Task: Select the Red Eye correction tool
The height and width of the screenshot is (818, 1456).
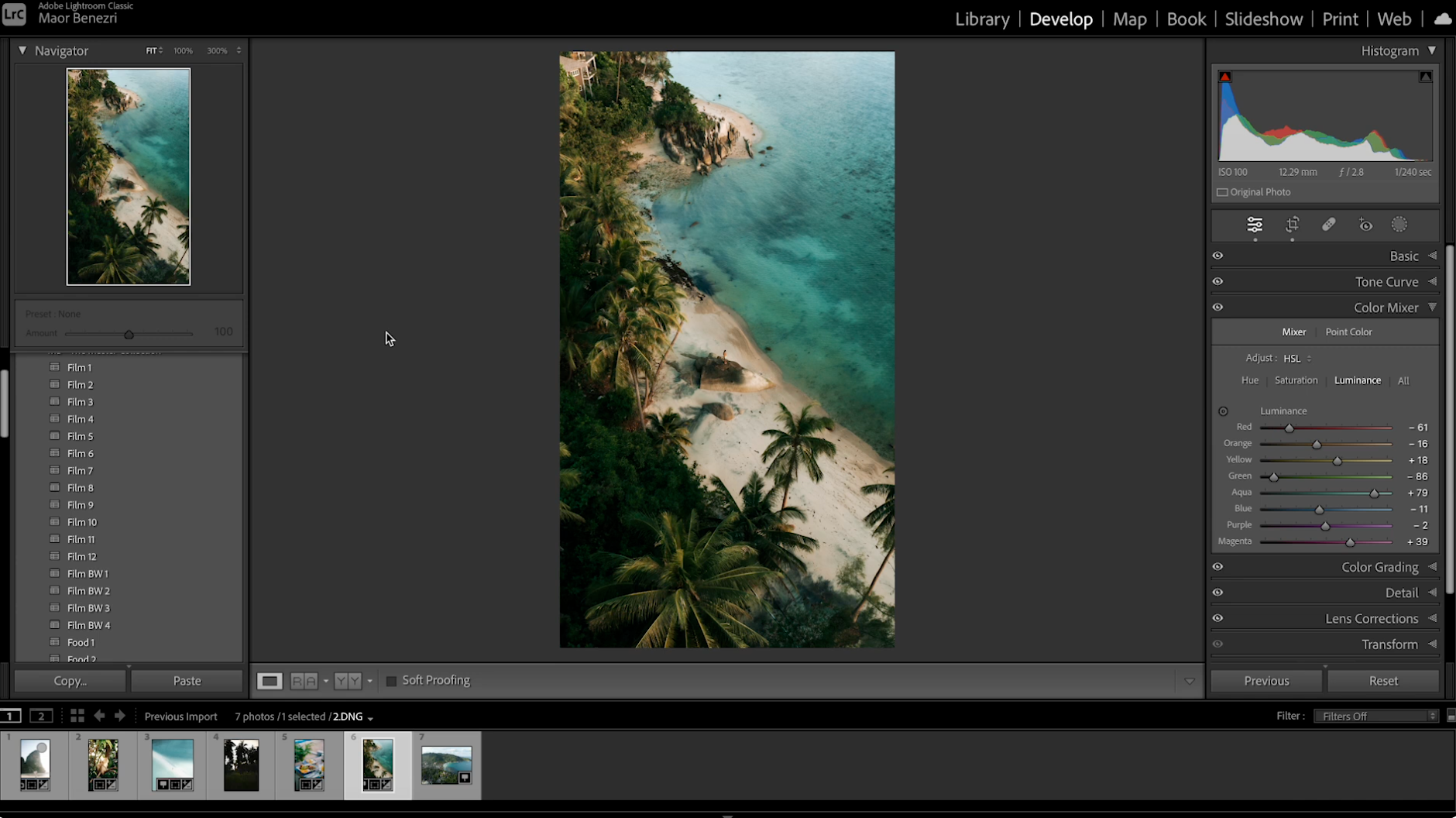Action: pyautogui.click(x=1365, y=225)
